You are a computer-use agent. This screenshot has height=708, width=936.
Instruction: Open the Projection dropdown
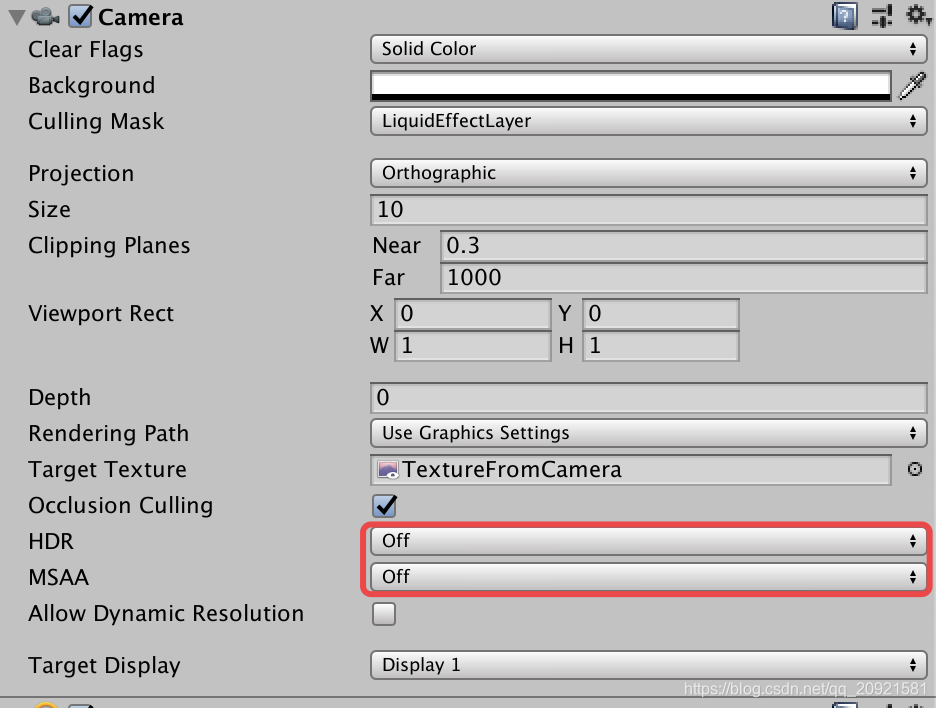coord(648,172)
